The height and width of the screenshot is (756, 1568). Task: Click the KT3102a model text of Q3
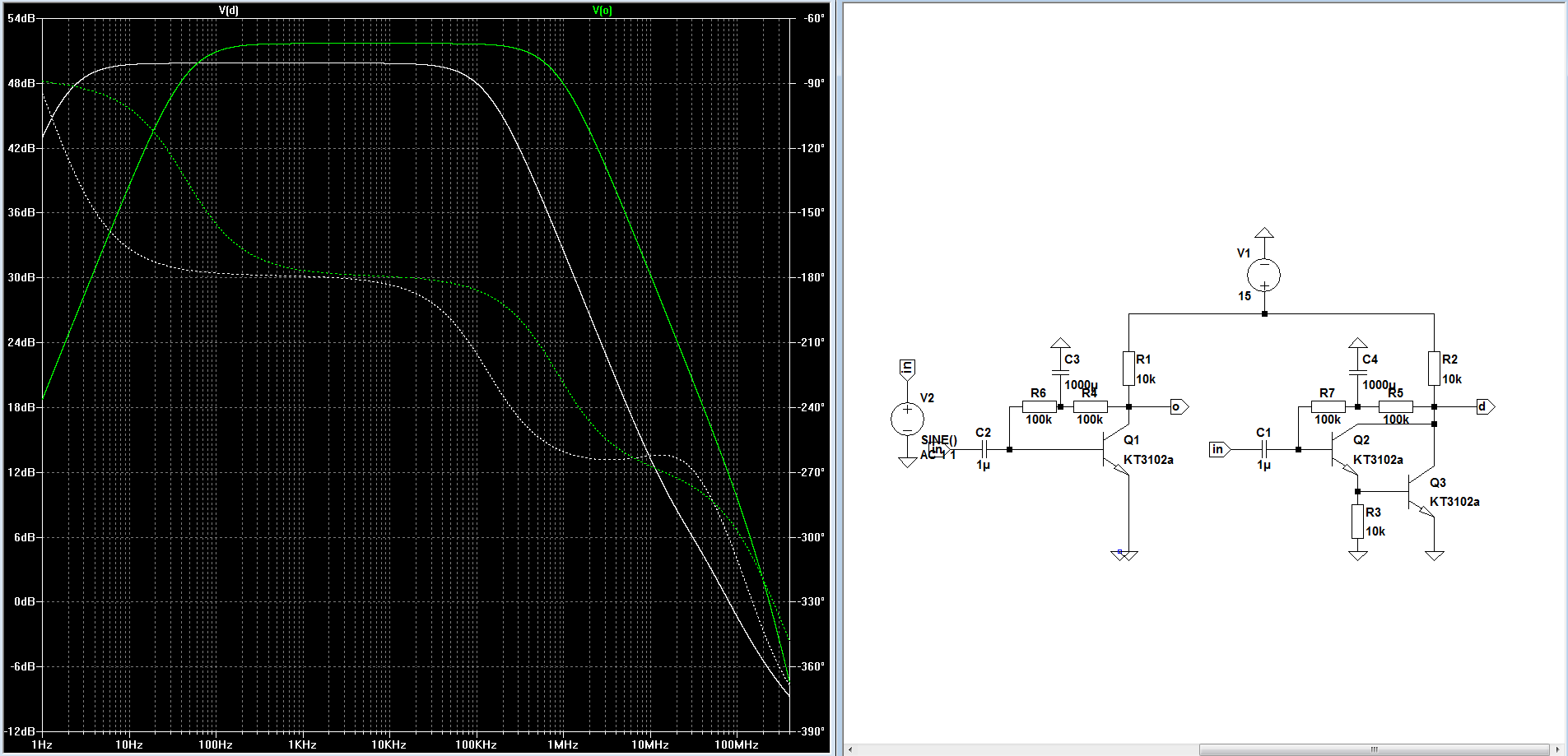pyautogui.click(x=1454, y=502)
